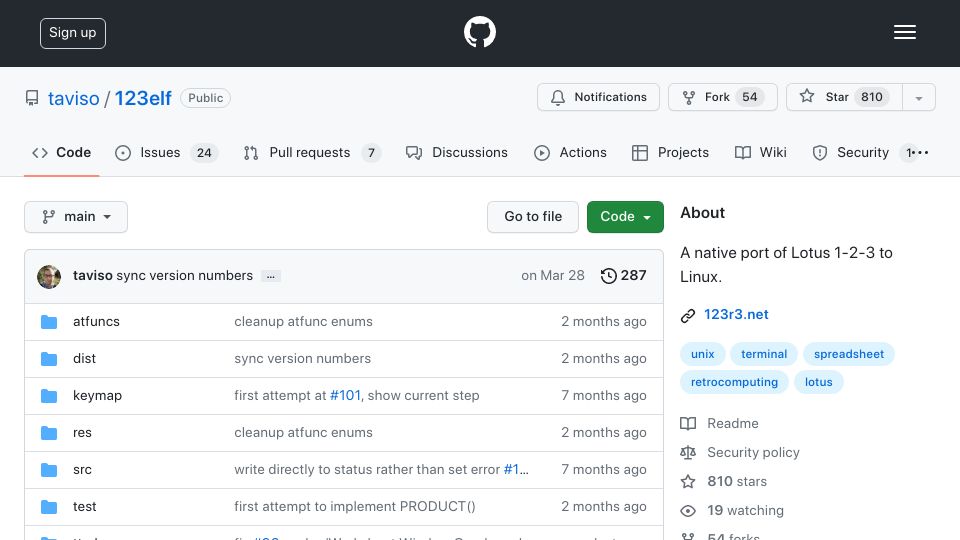Screen dimensions: 960x540
Task: Click the Fork button
Action: [x=722, y=97]
